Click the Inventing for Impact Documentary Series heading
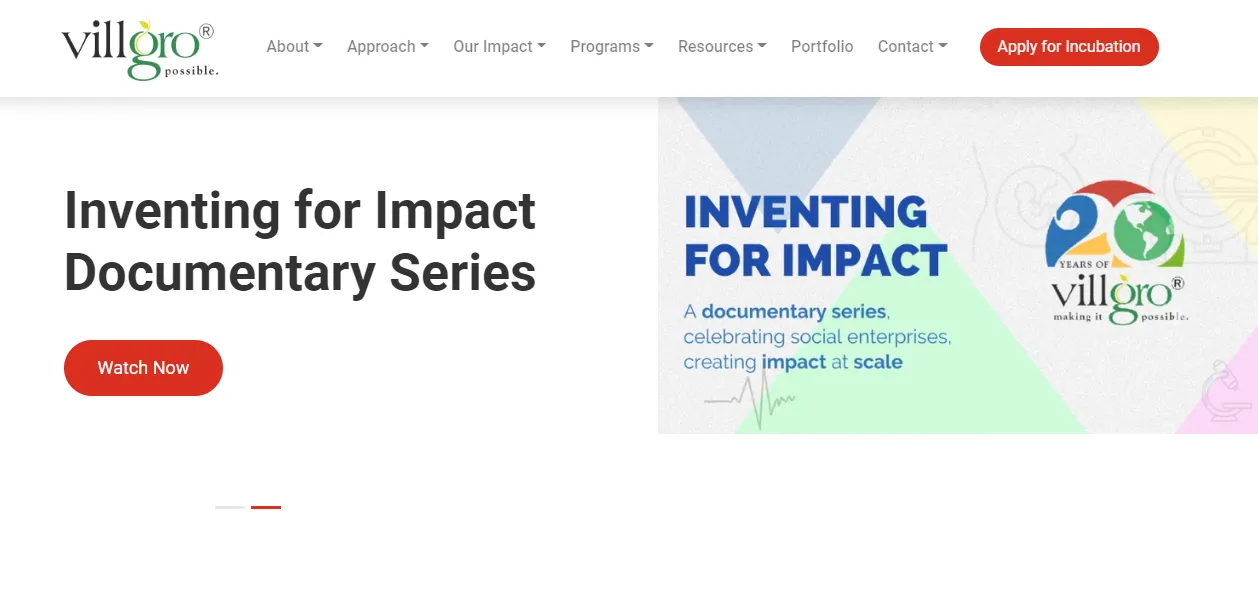The image size is (1258, 612). 300,241
